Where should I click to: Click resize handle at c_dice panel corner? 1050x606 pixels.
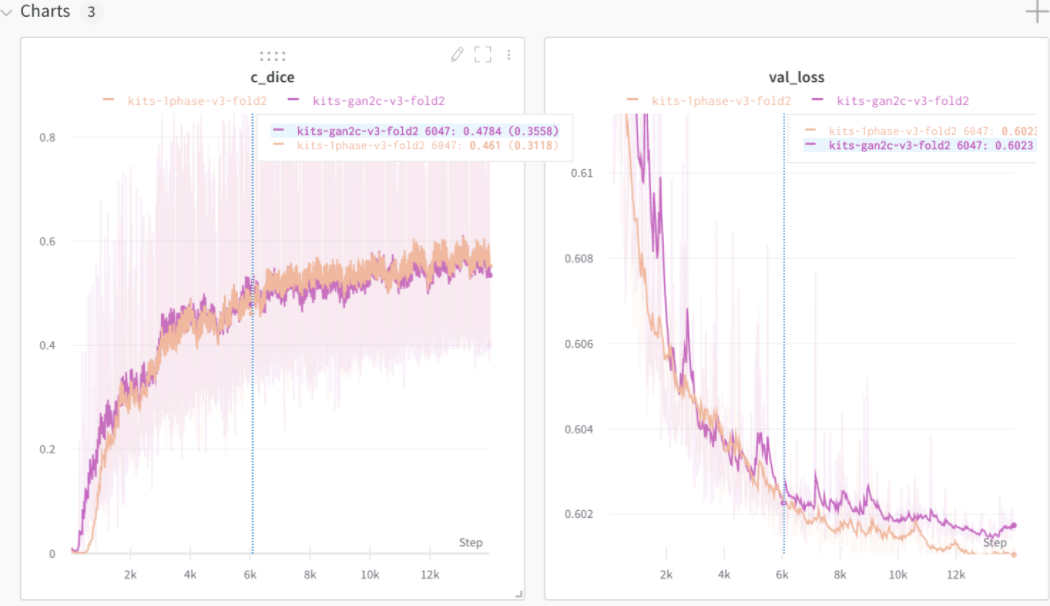(519, 594)
